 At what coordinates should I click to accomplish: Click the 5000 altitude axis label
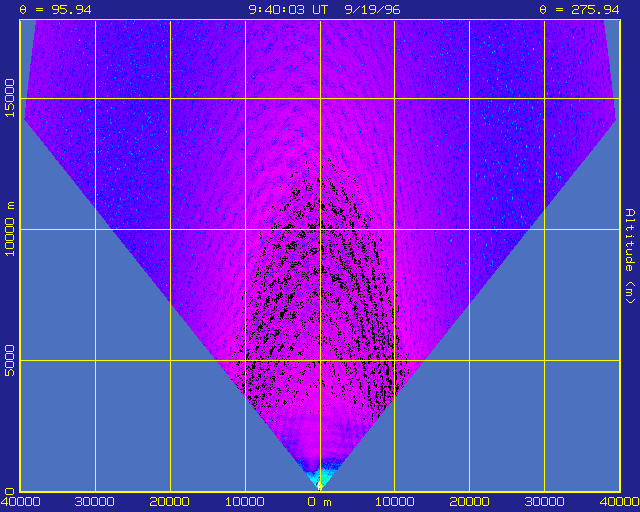(x=9, y=360)
